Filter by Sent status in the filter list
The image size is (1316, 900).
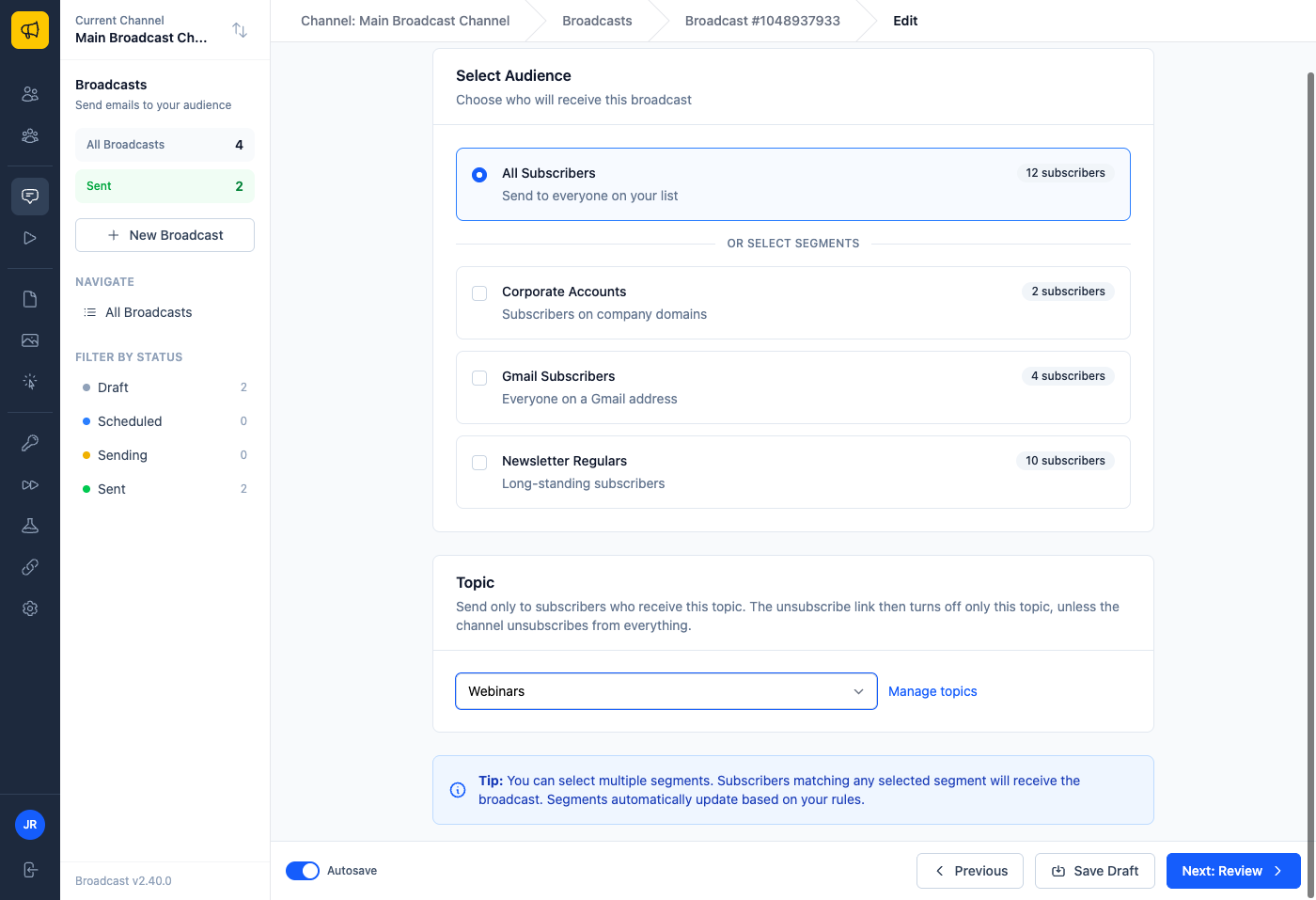coord(164,489)
